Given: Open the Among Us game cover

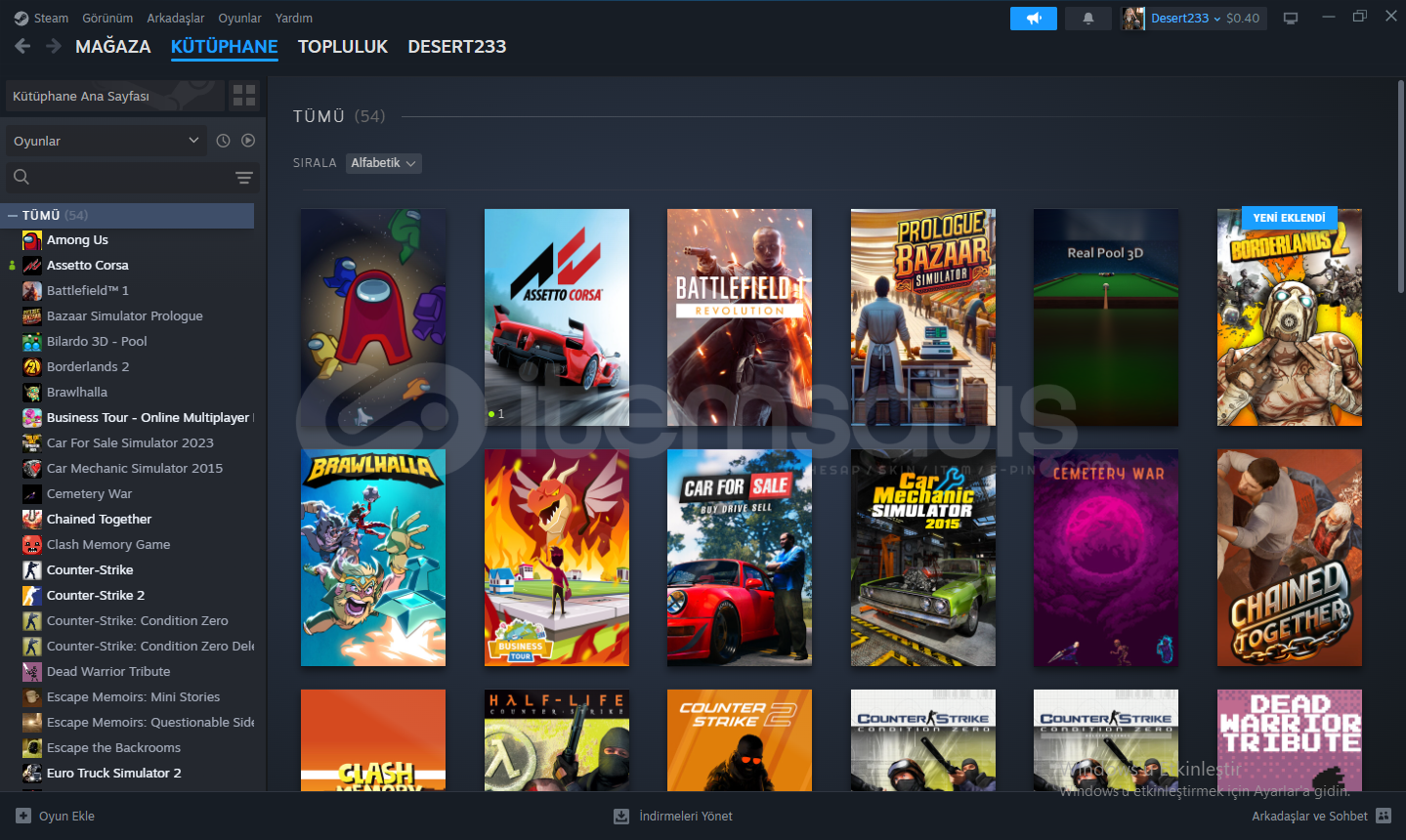Looking at the screenshot, I should tap(373, 317).
